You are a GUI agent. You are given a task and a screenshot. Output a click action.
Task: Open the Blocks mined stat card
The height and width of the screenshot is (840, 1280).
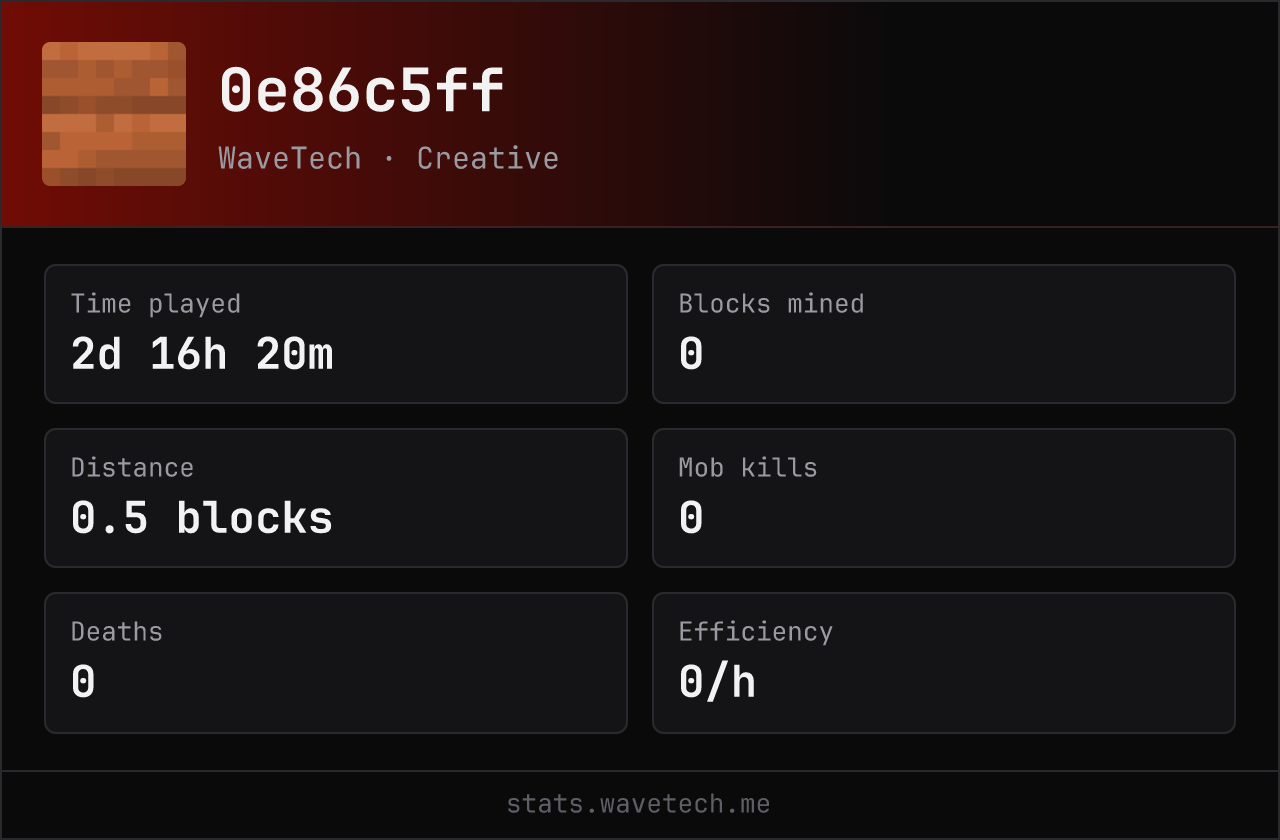(x=944, y=334)
